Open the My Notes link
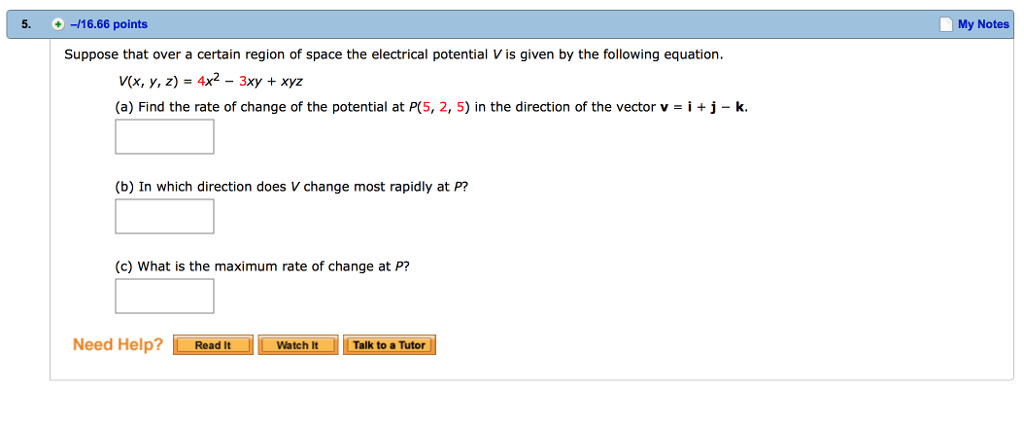 (x=983, y=25)
